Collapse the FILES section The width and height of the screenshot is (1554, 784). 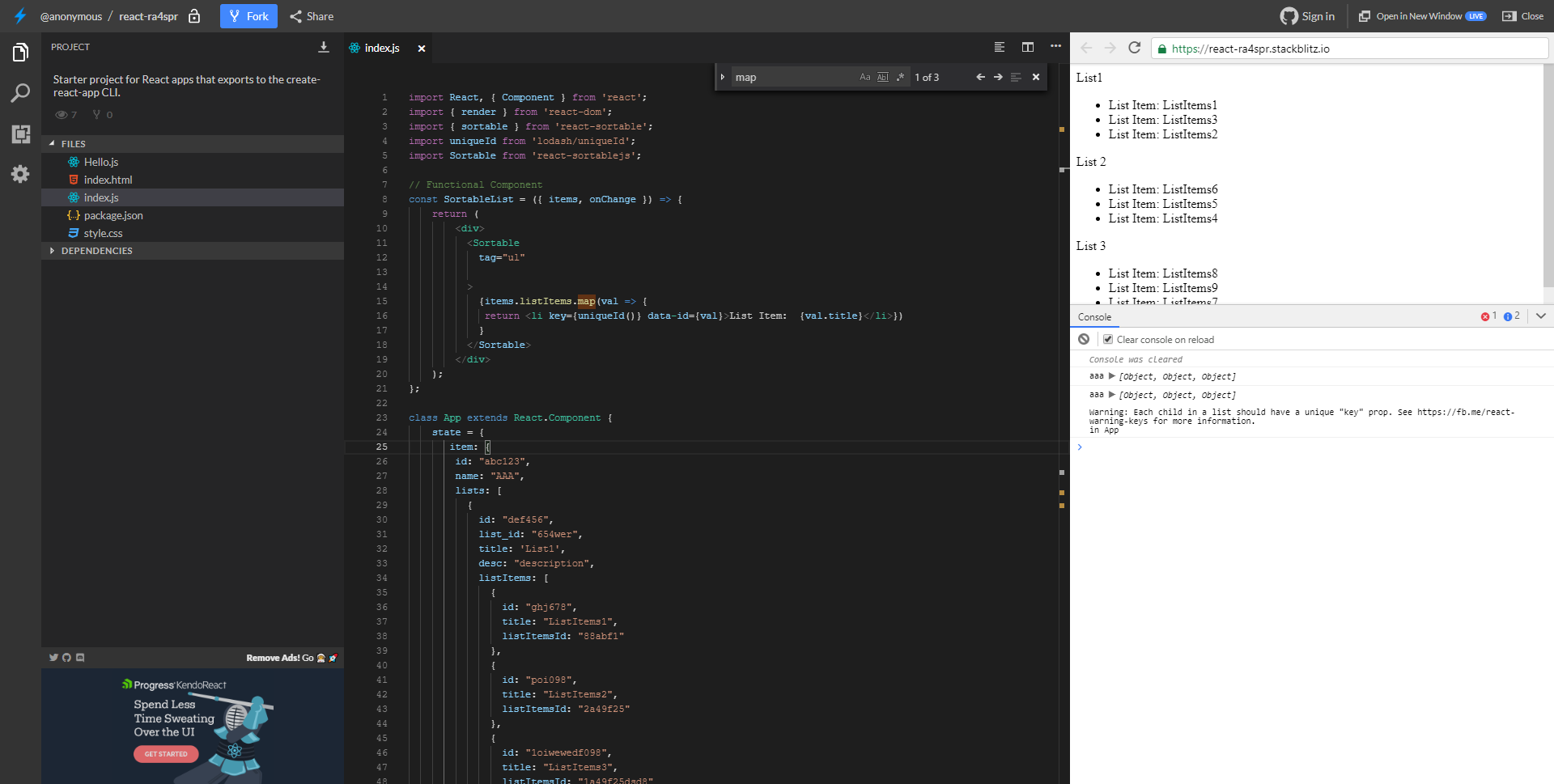tap(73, 144)
